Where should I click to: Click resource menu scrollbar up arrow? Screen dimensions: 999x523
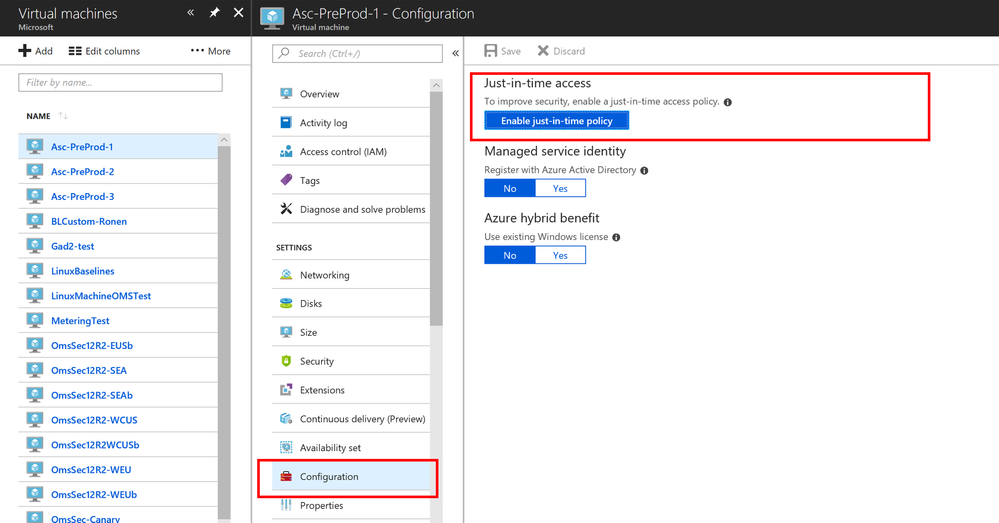coord(436,85)
